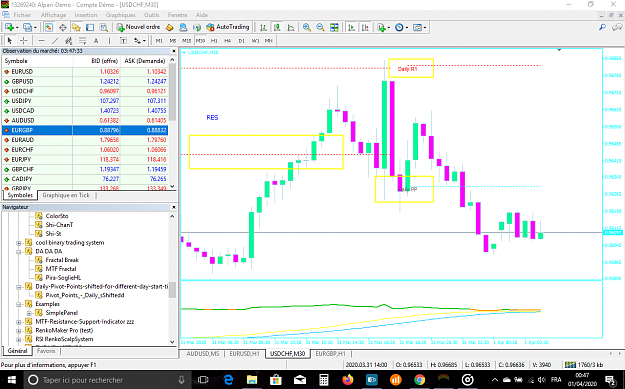Open the new chart dropdown arrow
The height and width of the screenshot is (389, 625).
click(17, 27)
